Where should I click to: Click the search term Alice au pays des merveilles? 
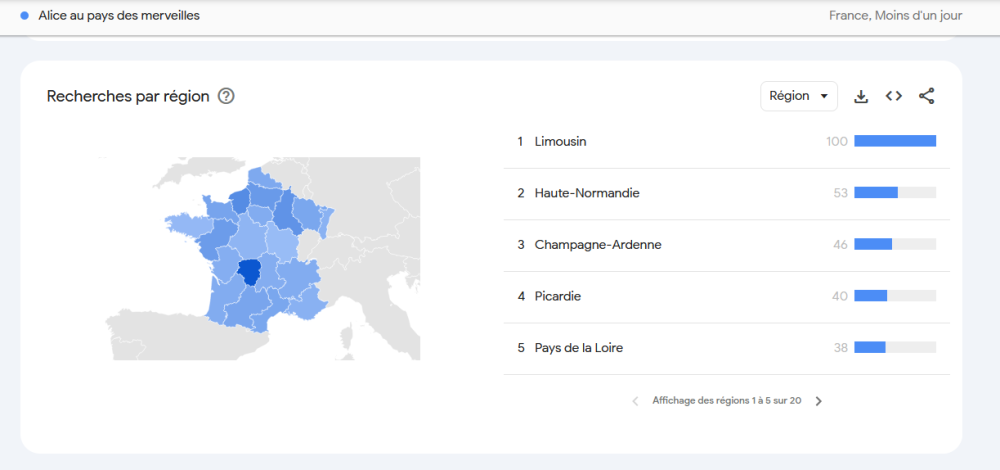point(119,15)
